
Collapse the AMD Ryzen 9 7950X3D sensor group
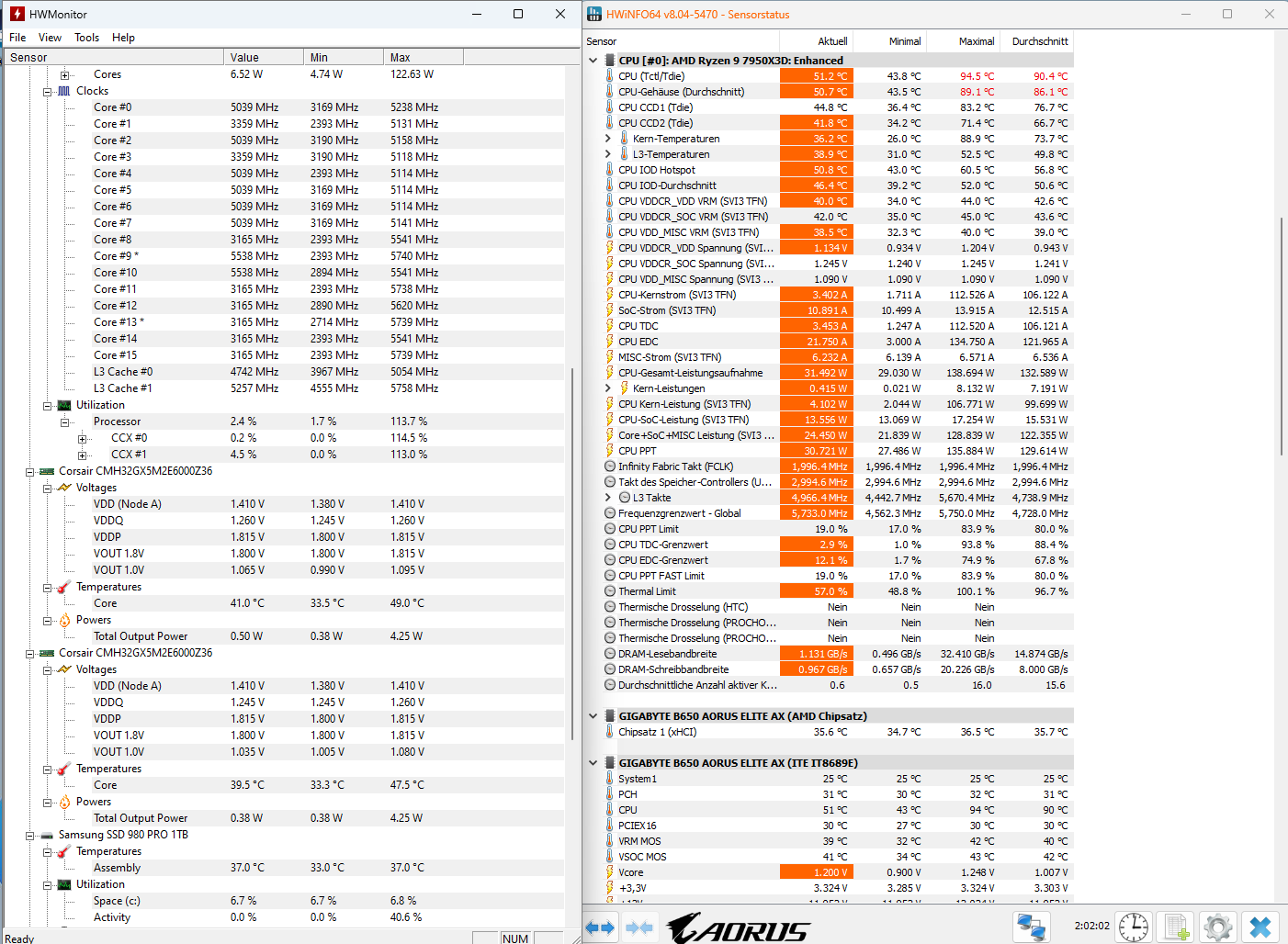point(593,61)
